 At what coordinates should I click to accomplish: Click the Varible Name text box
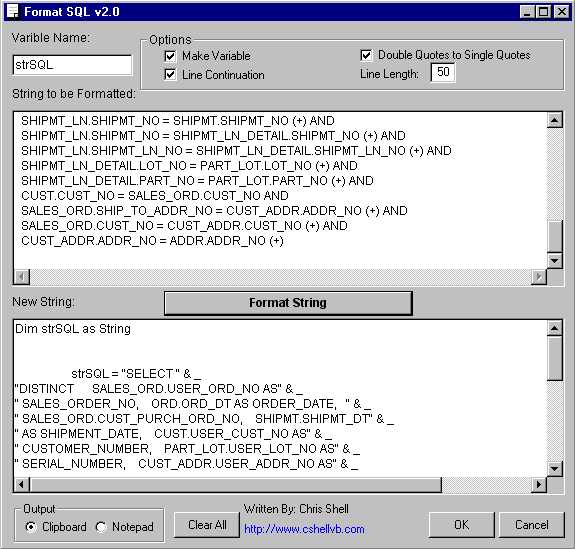(72, 65)
